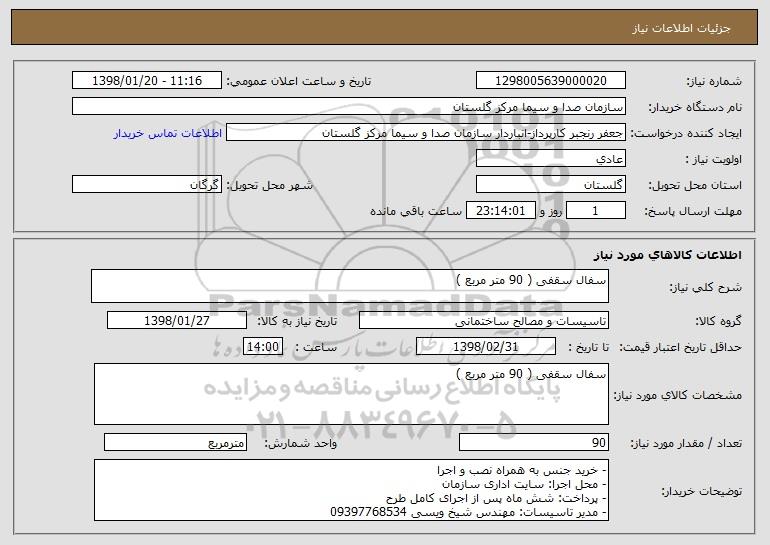Select the priority field showing عادي
Screen dimensions: 770x545
click(550, 159)
